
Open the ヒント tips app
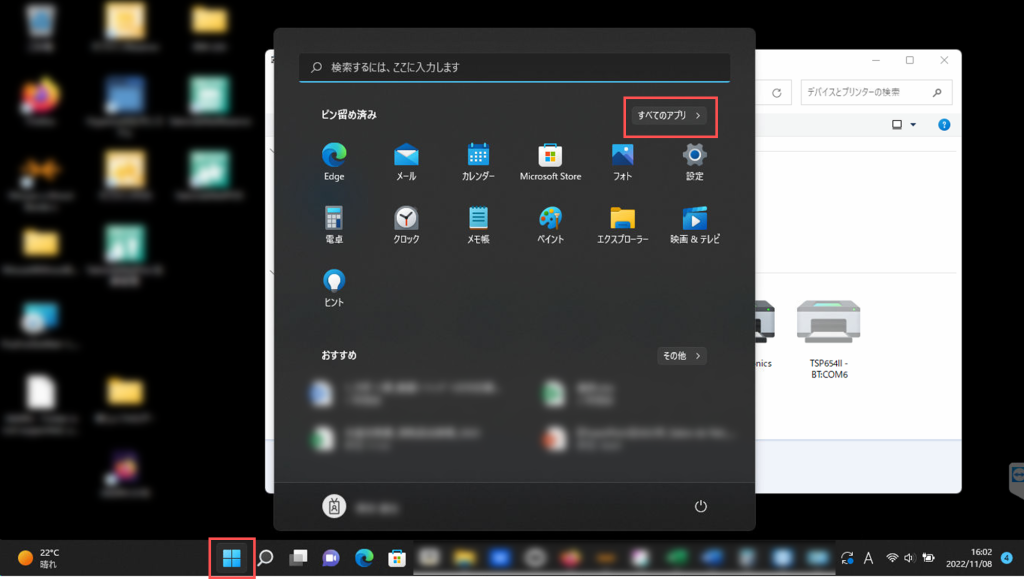click(334, 288)
